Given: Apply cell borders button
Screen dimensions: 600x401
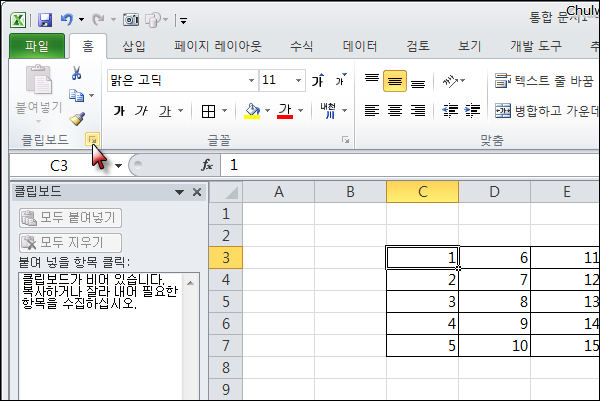Looking at the screenshot, I should 209,111.
